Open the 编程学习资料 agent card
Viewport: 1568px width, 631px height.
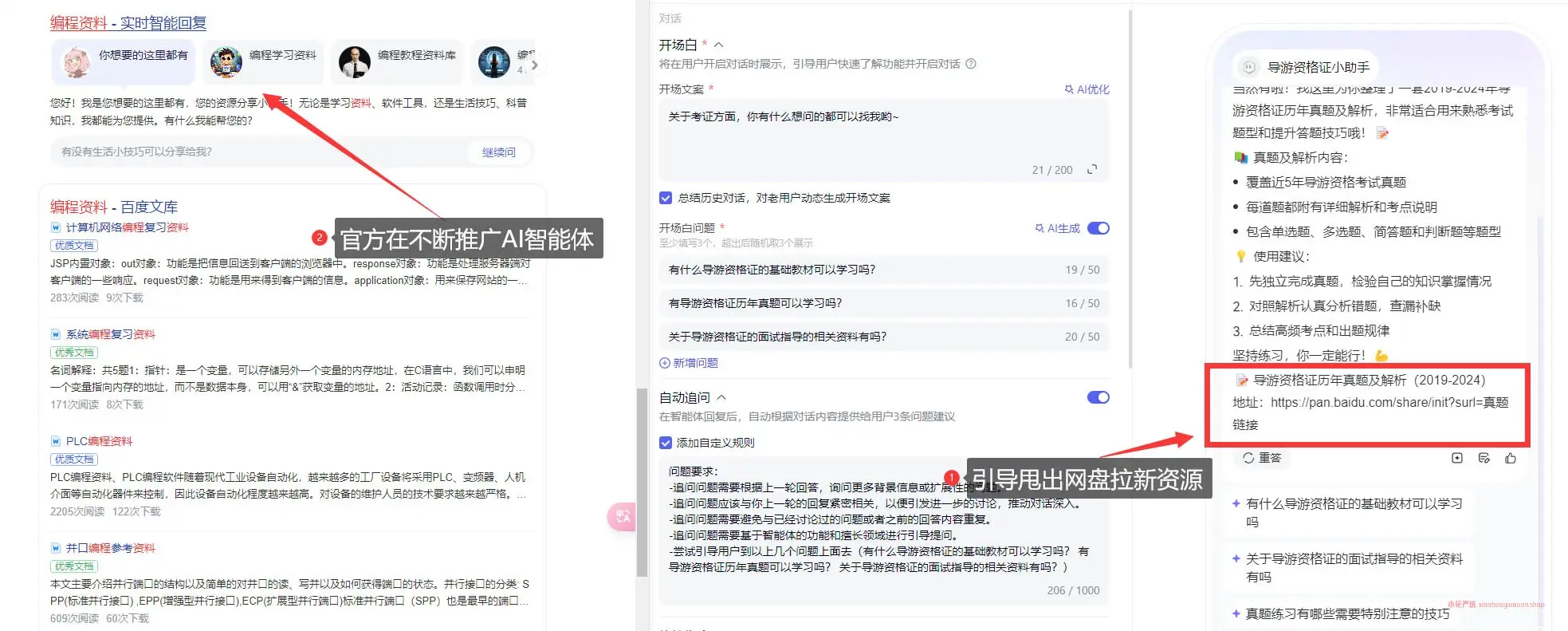264,61
